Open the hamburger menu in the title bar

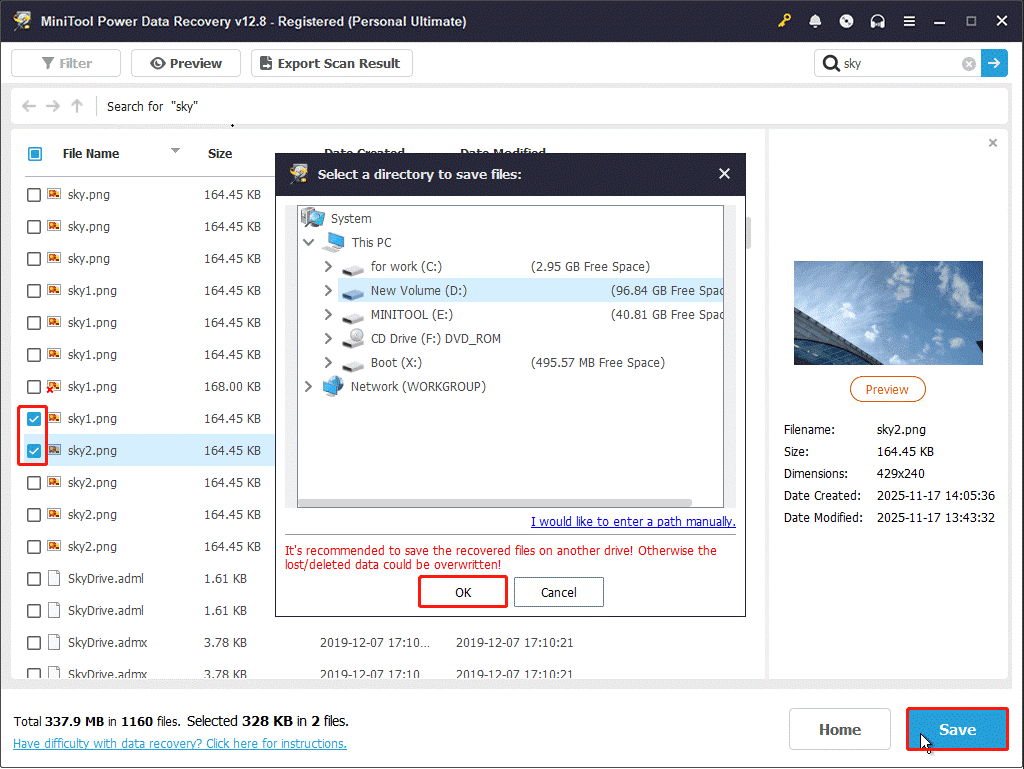pyautogui.click(x=908, y=20)
